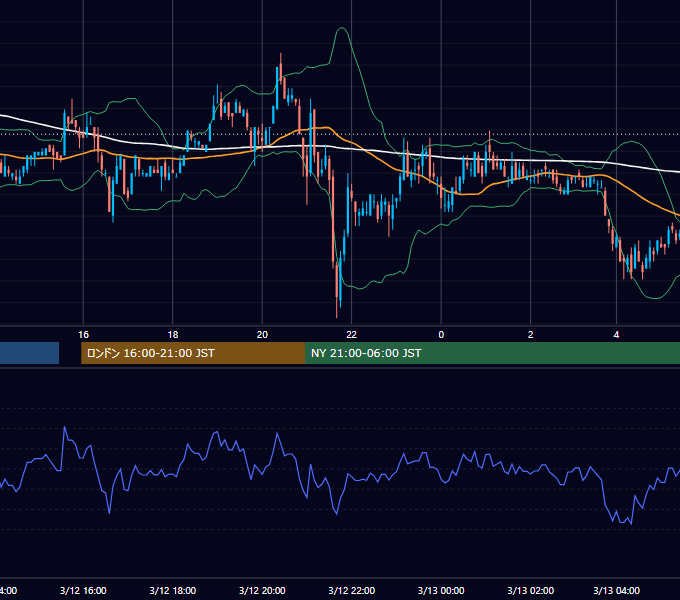Click the 3/12 18:00 time label
This screenshot has height=600, width=680.
click(173, 590)
